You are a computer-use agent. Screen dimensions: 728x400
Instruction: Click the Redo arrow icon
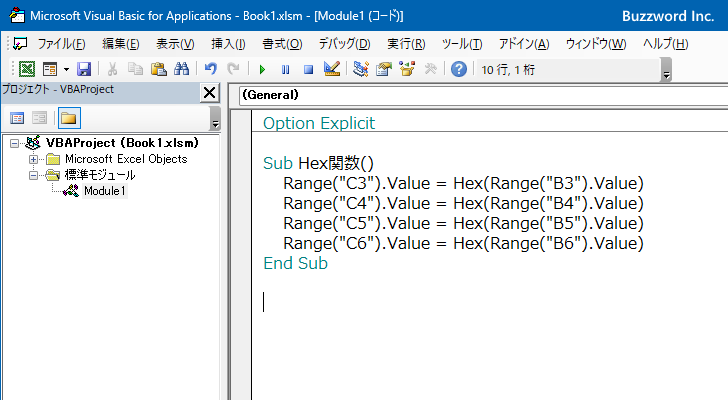(x=233, y=70)
